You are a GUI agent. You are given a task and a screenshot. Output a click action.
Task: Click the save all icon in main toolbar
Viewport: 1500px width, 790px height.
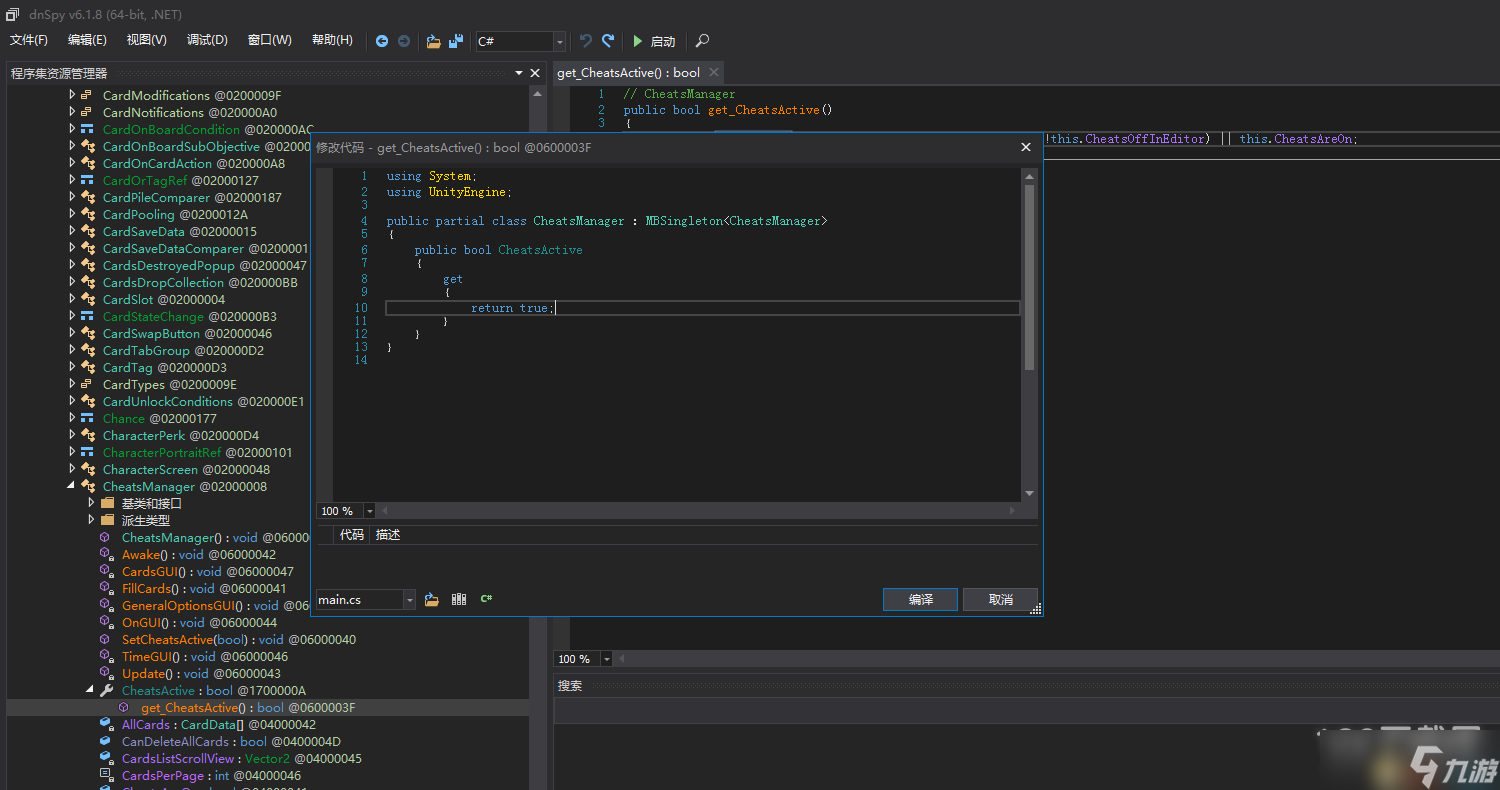click(x=456, y=41)
